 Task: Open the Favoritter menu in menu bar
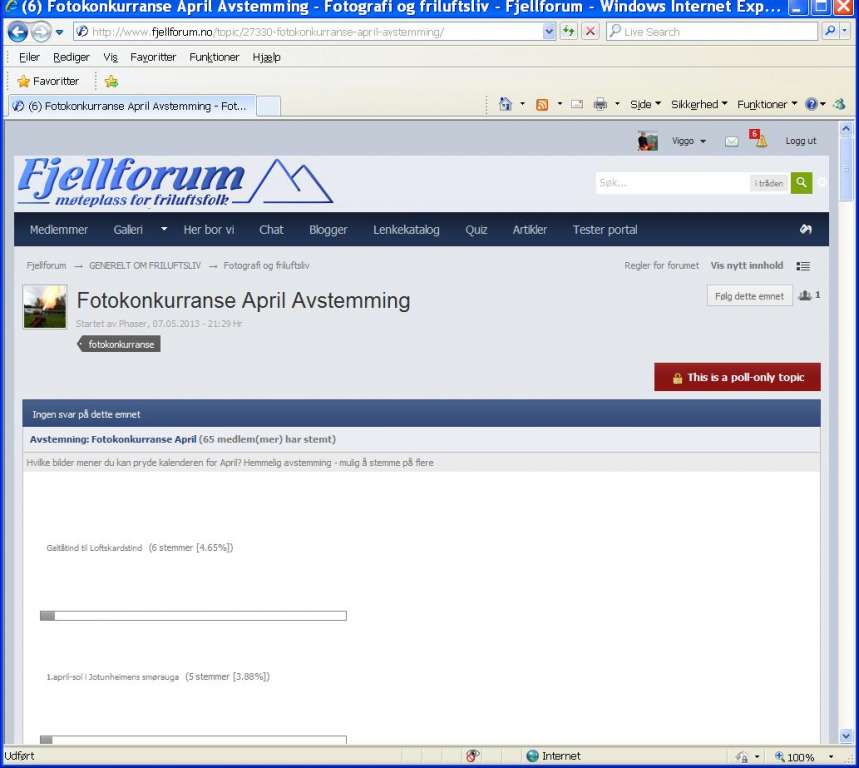(x=153, y=57)
